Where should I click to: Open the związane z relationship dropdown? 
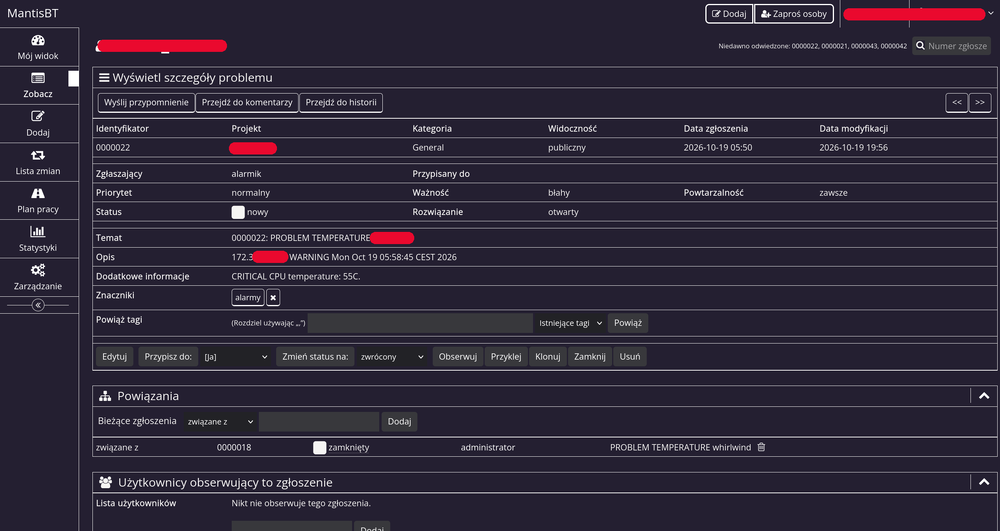220,422
